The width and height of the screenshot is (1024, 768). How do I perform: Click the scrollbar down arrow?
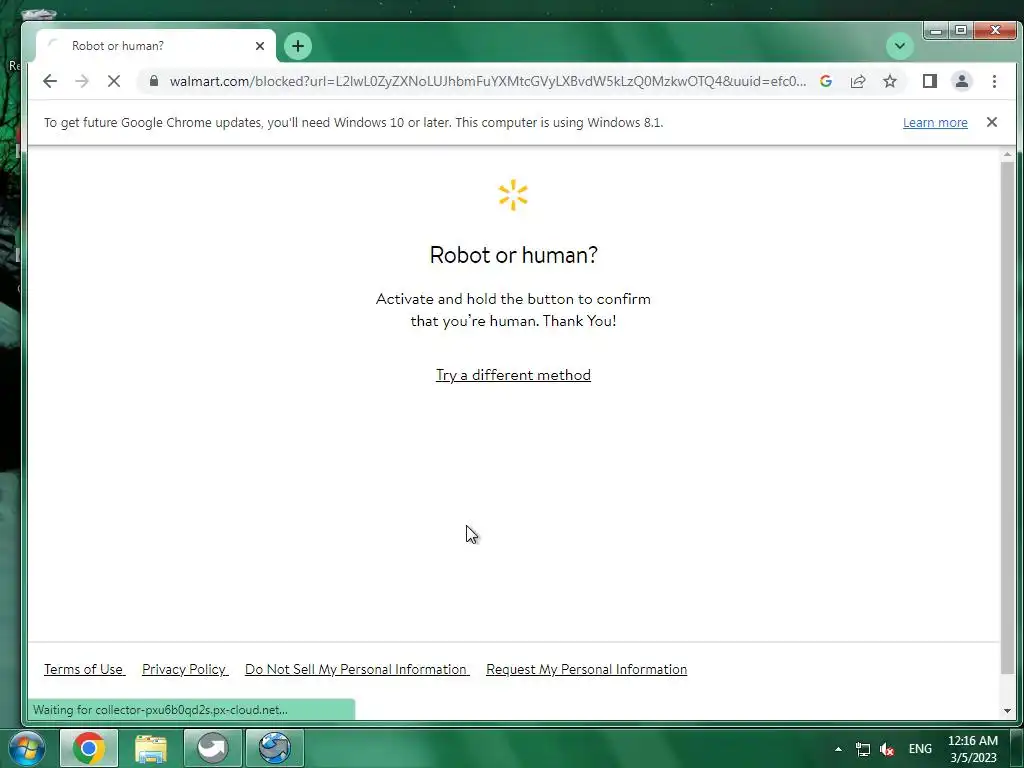pyautogui.click(x=1007, y=711)
